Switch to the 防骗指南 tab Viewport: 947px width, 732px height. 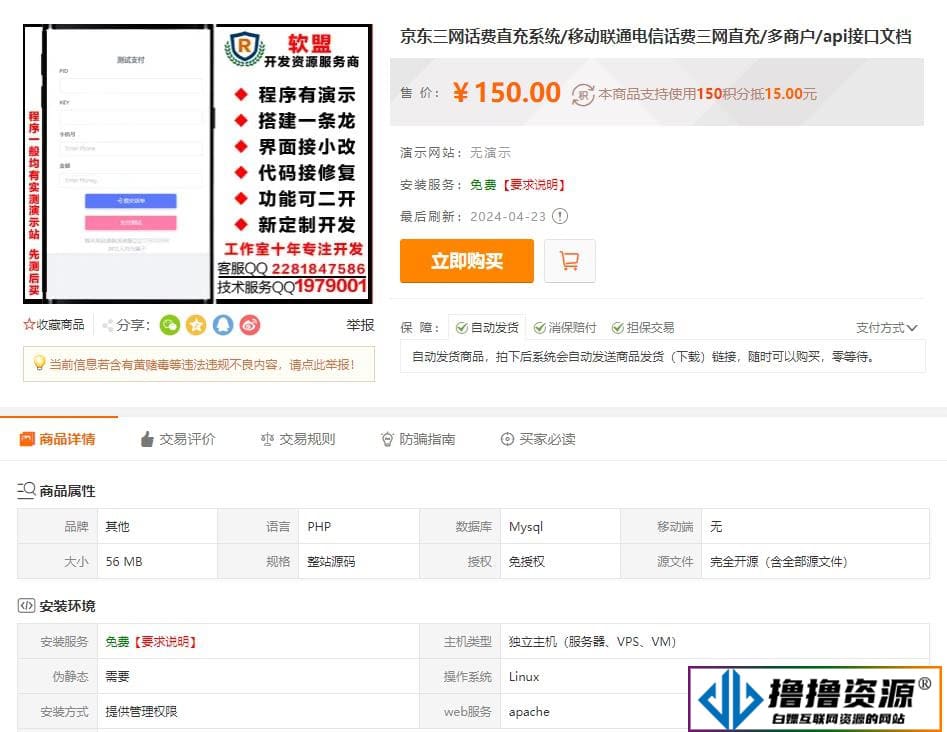point(418,439)
